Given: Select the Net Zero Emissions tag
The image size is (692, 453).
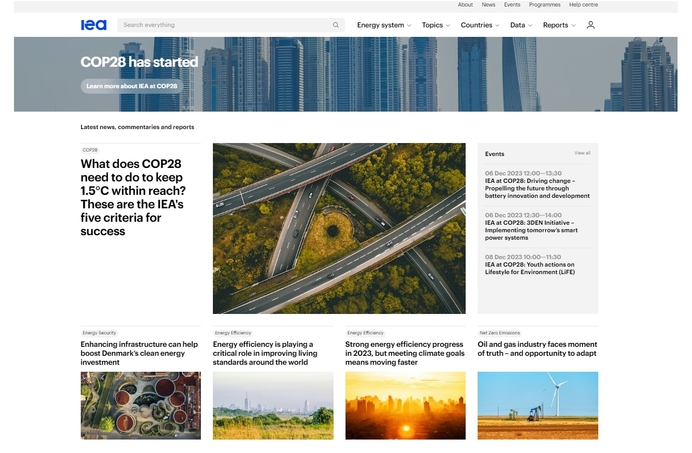Looking at the screenshot, I should tap(499, 333).
